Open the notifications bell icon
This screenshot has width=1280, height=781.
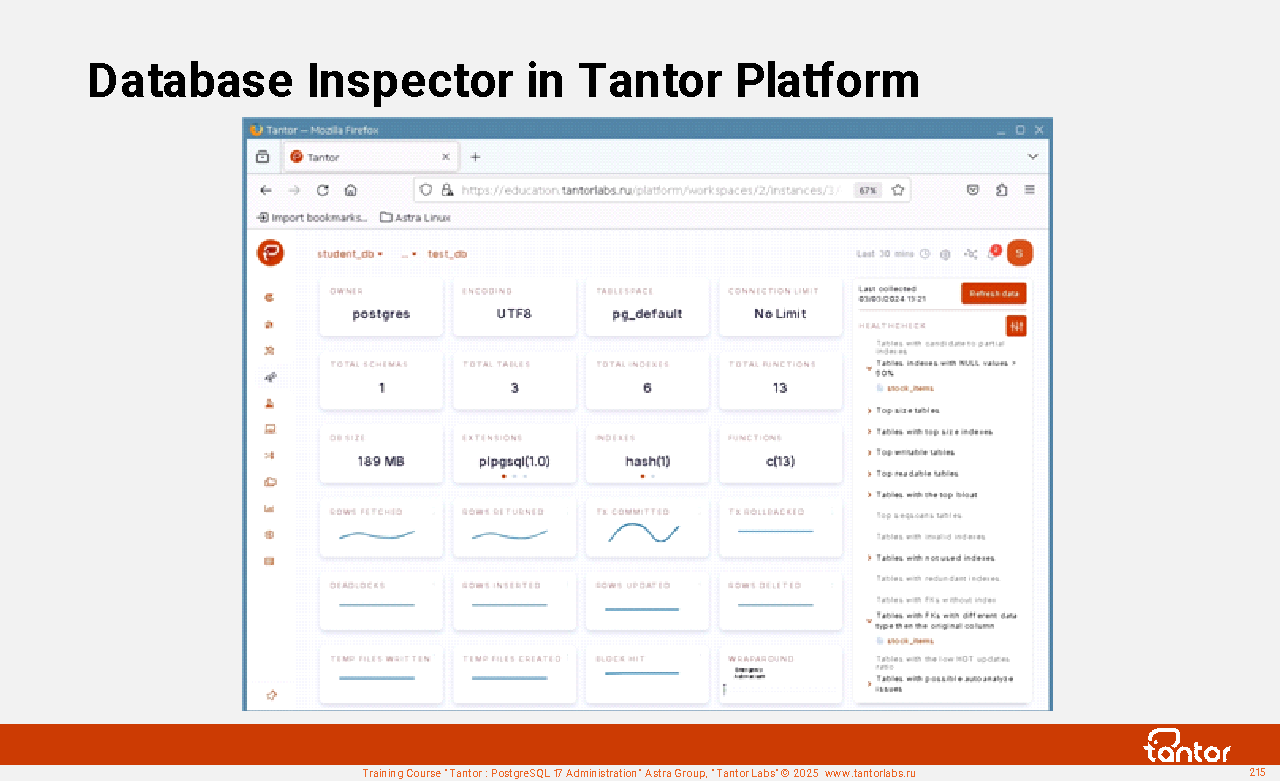tap(993, 254)
